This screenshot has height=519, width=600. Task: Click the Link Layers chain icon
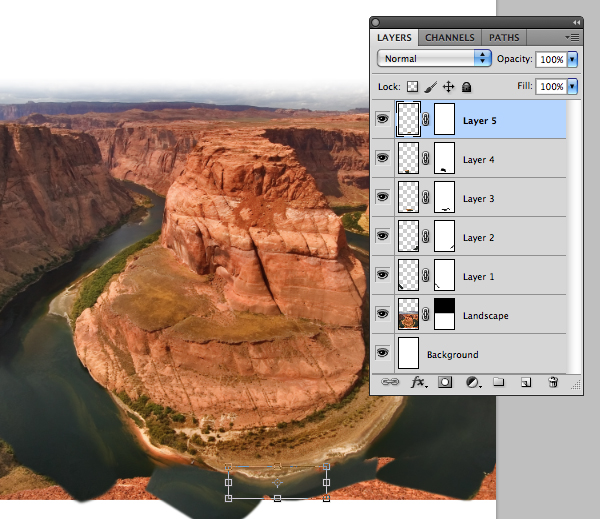pos(390,382)
